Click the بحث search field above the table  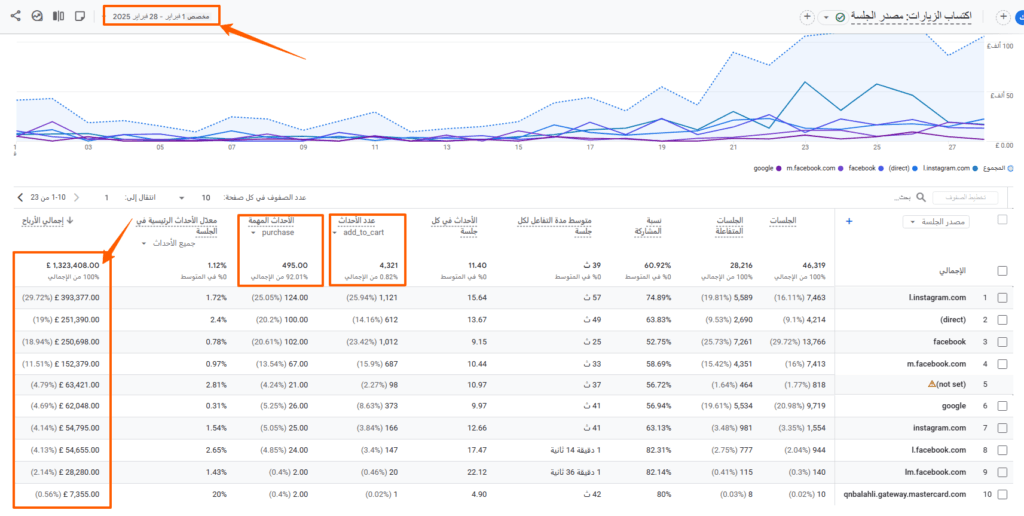(x=902, y=197)
